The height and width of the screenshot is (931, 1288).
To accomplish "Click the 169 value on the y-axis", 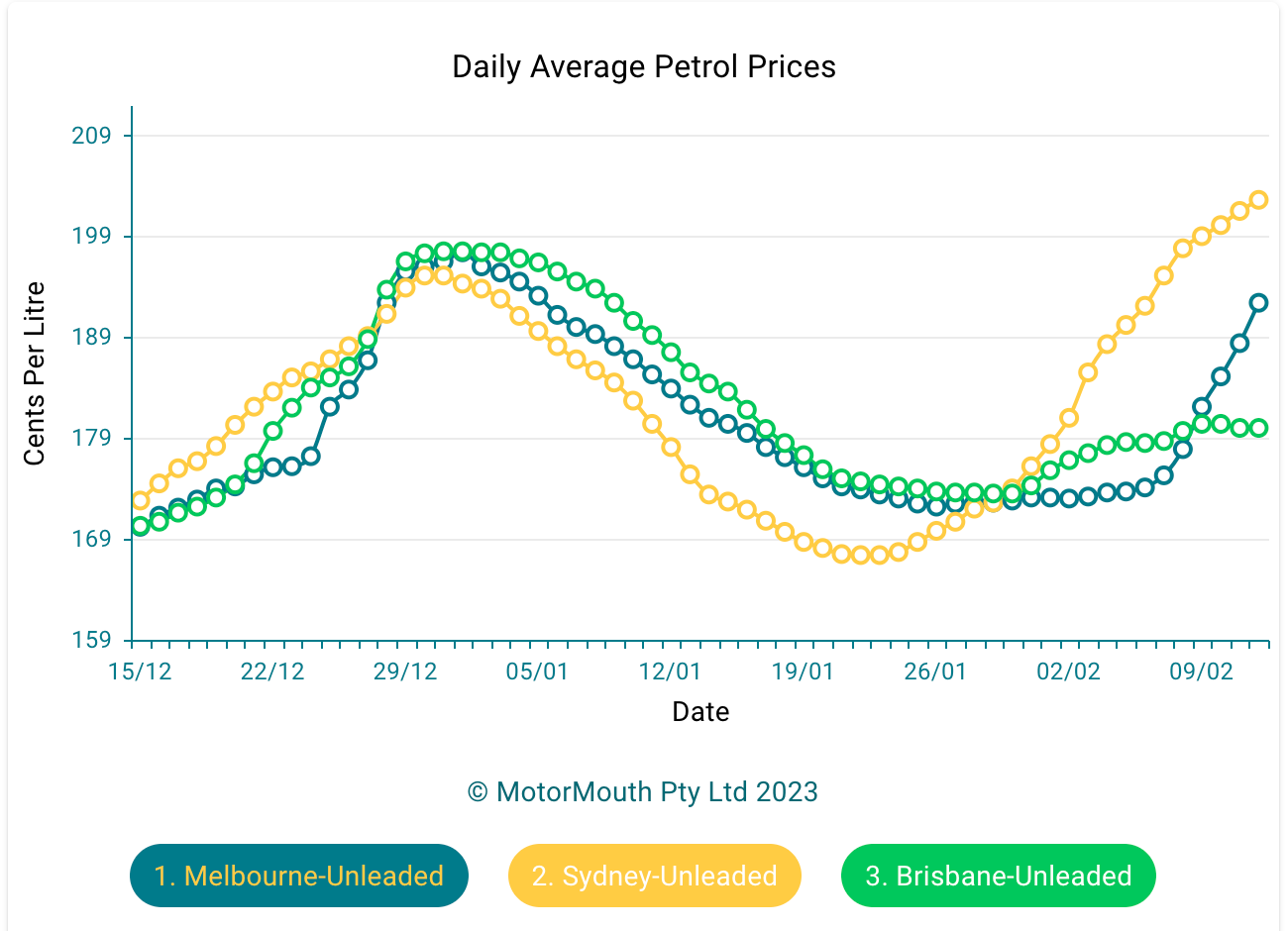I will pyautogui.click(x=91, y=540).
